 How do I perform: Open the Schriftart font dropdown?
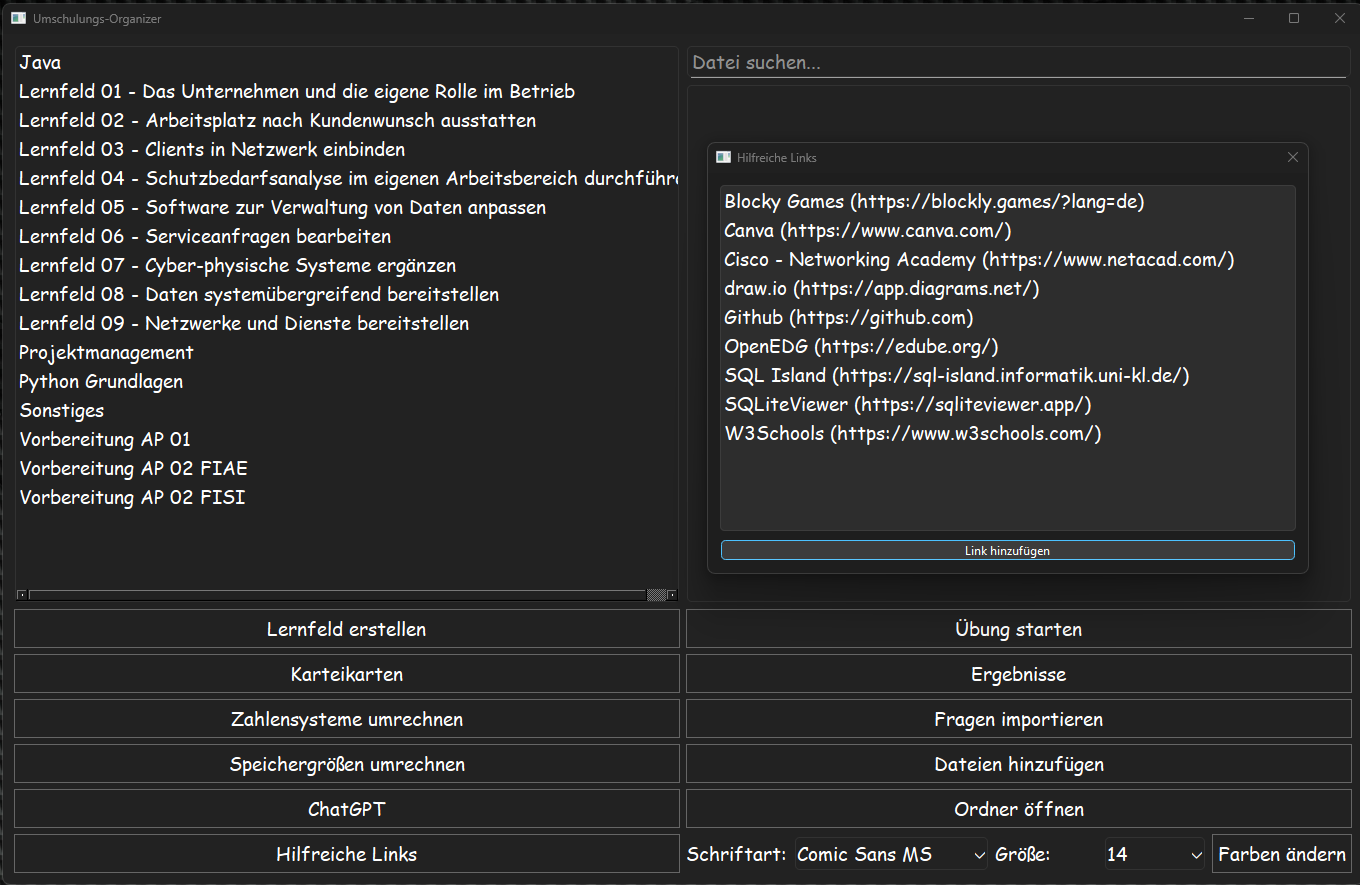tap(892, 854)
